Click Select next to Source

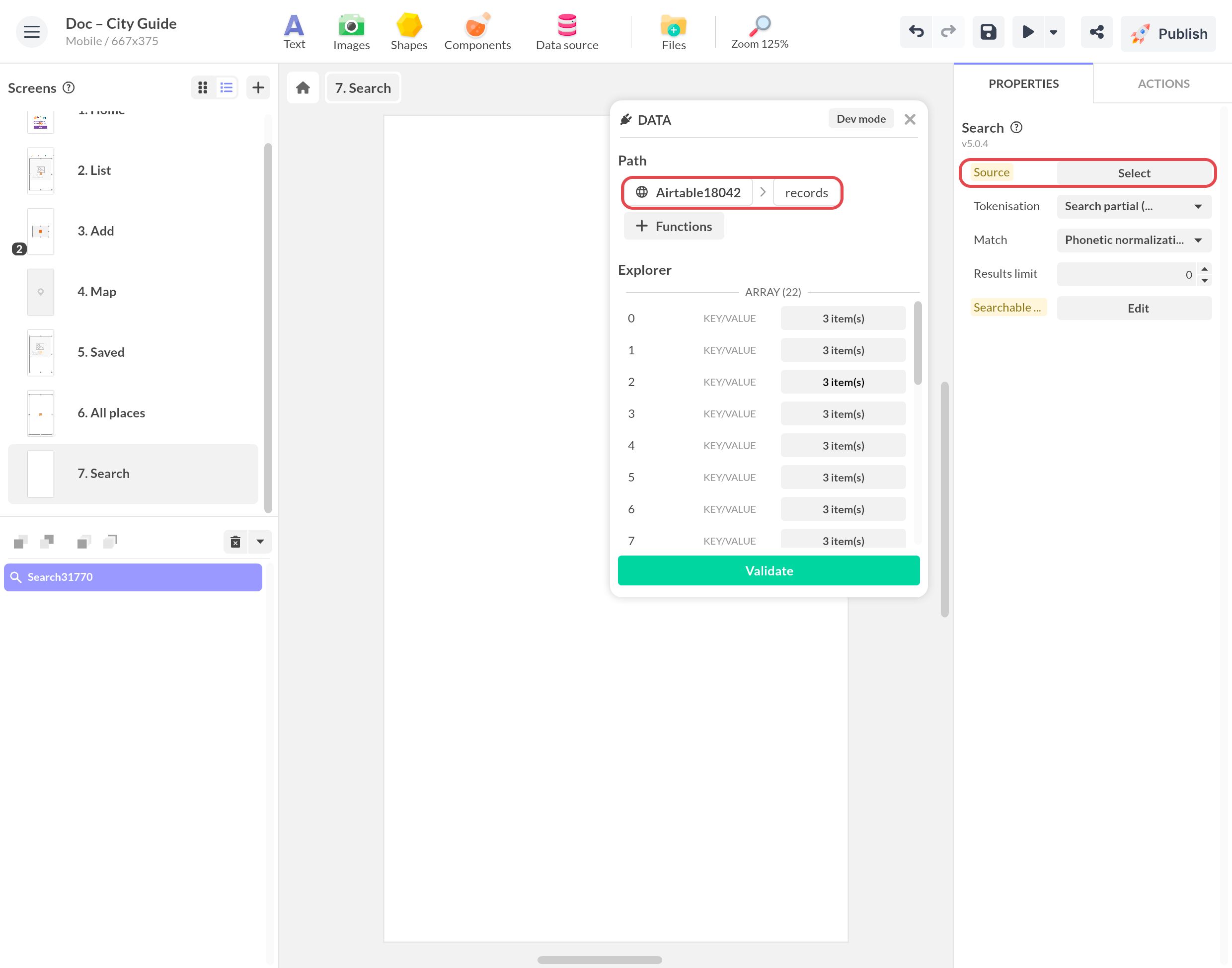[x=1134, y=173]
